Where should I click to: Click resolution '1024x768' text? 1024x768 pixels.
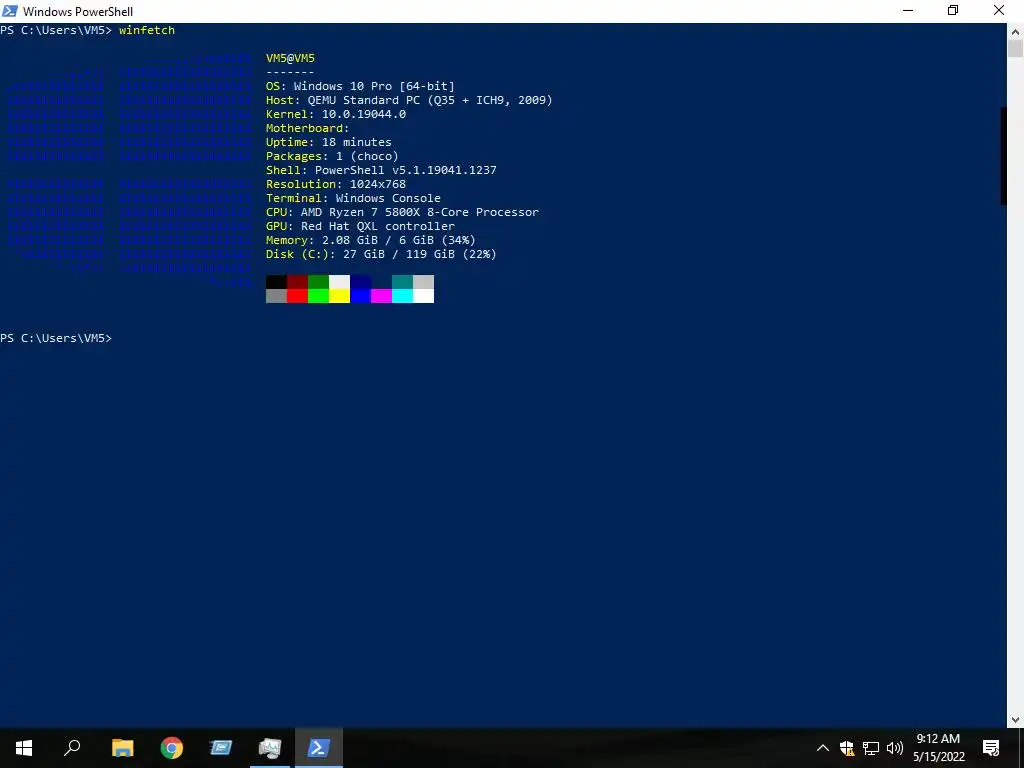(x=377, y=184)
